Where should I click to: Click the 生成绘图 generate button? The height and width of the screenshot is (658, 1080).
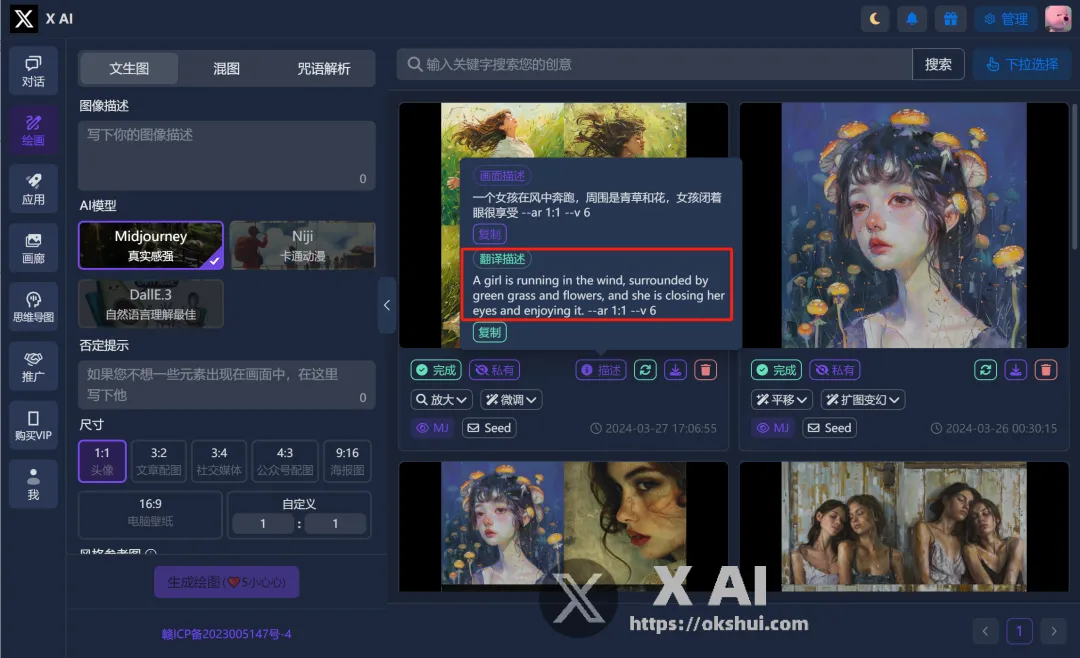226,582
